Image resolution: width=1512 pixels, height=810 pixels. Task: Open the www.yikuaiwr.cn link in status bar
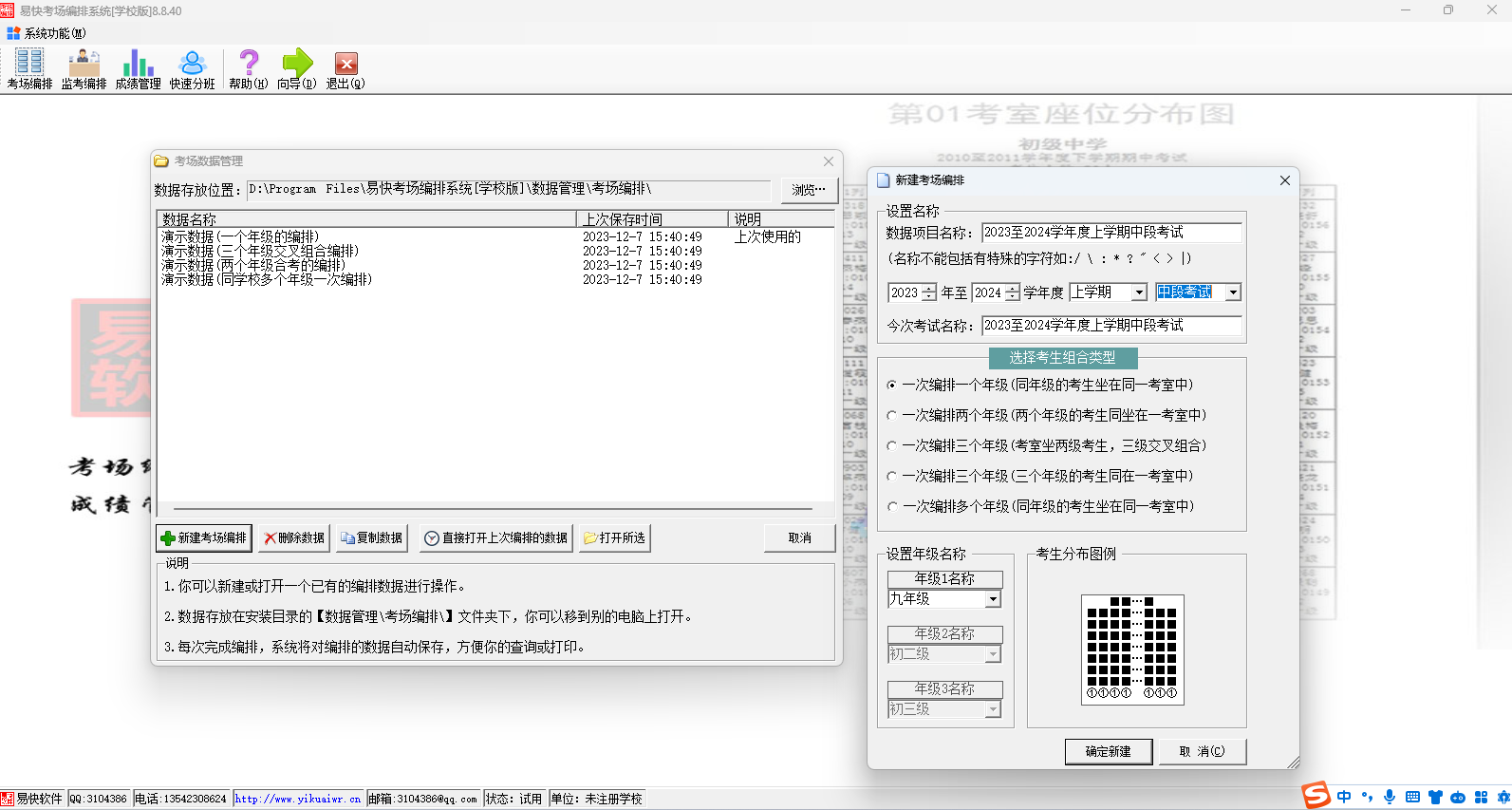298,799
